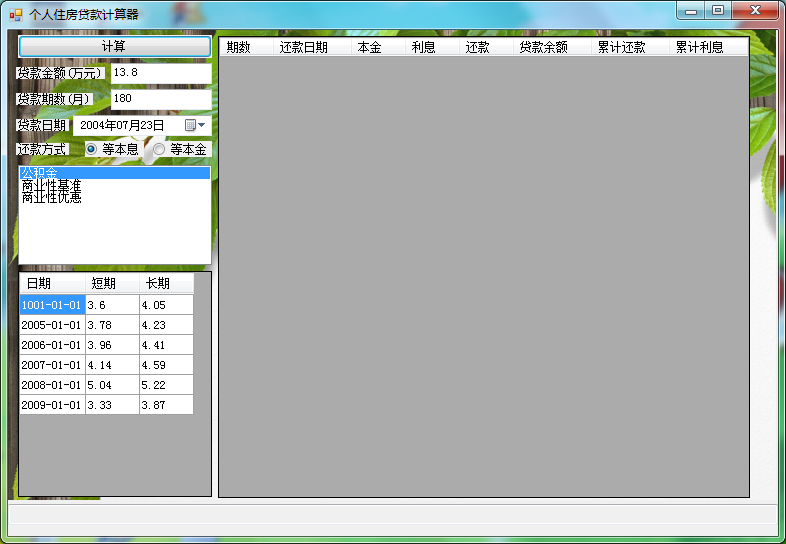The width and height of the screenshot is (786, 544).
Task: Maximize the 个人住房贷款计算器 window
Action: [x=718, y=11]
